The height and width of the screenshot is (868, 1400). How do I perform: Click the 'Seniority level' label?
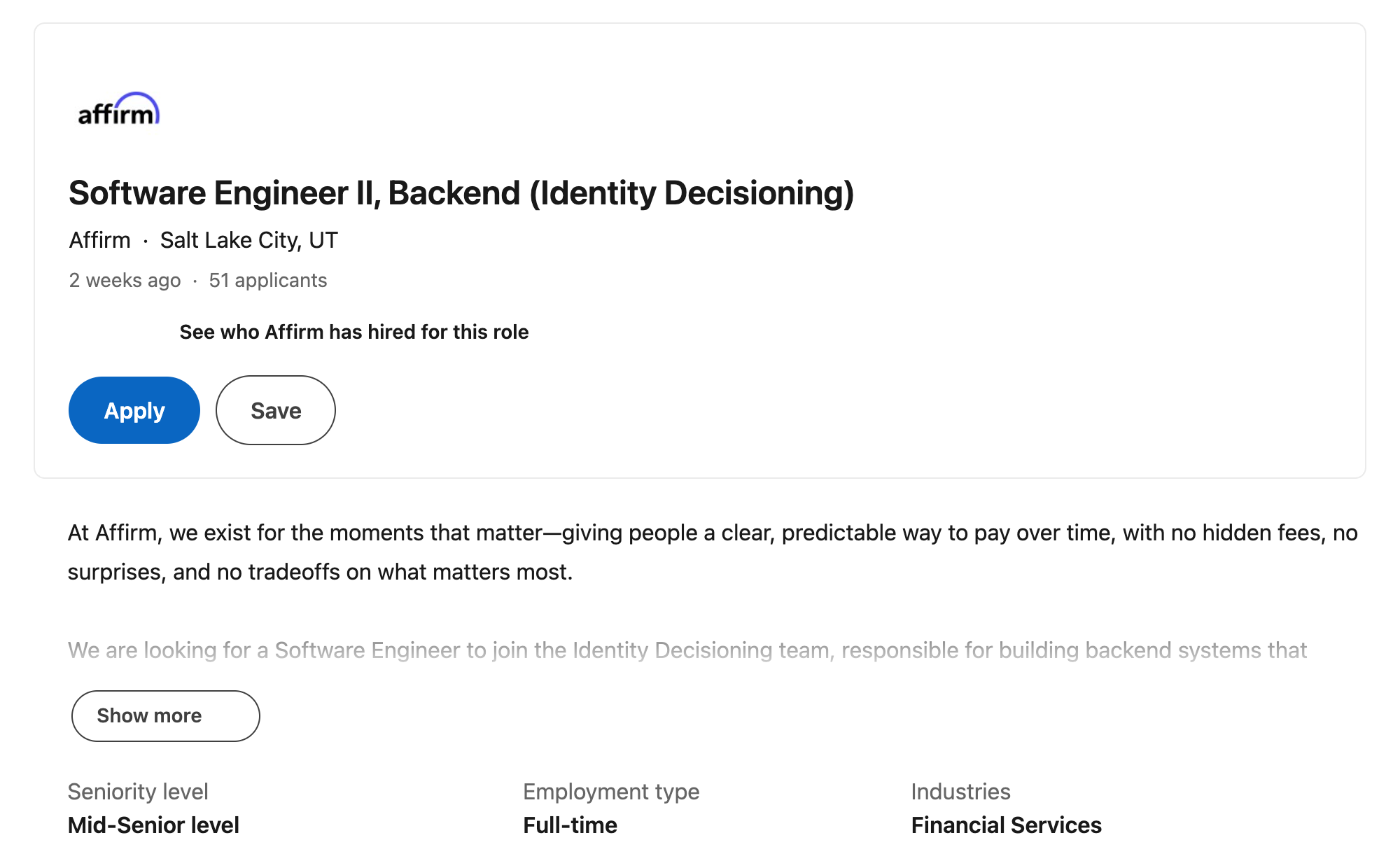(138, 792)
